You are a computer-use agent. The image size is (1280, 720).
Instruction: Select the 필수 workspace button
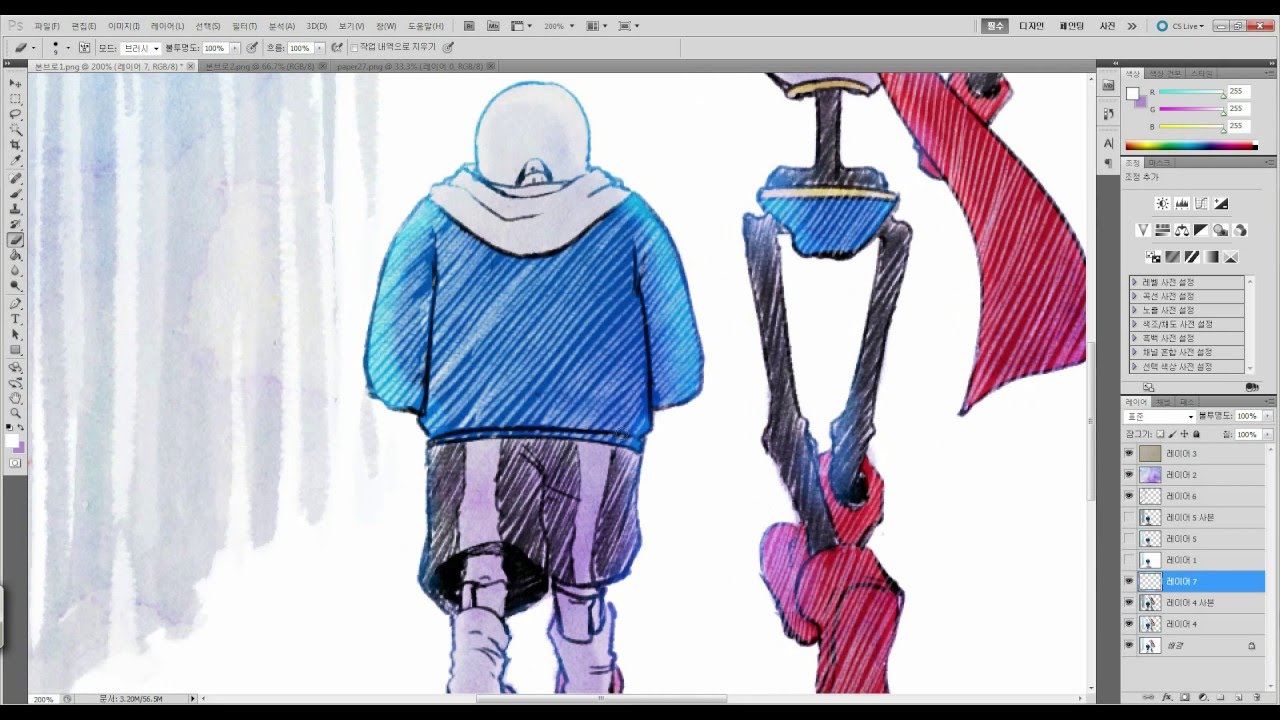pyautogui.click(x=995, y=26)
